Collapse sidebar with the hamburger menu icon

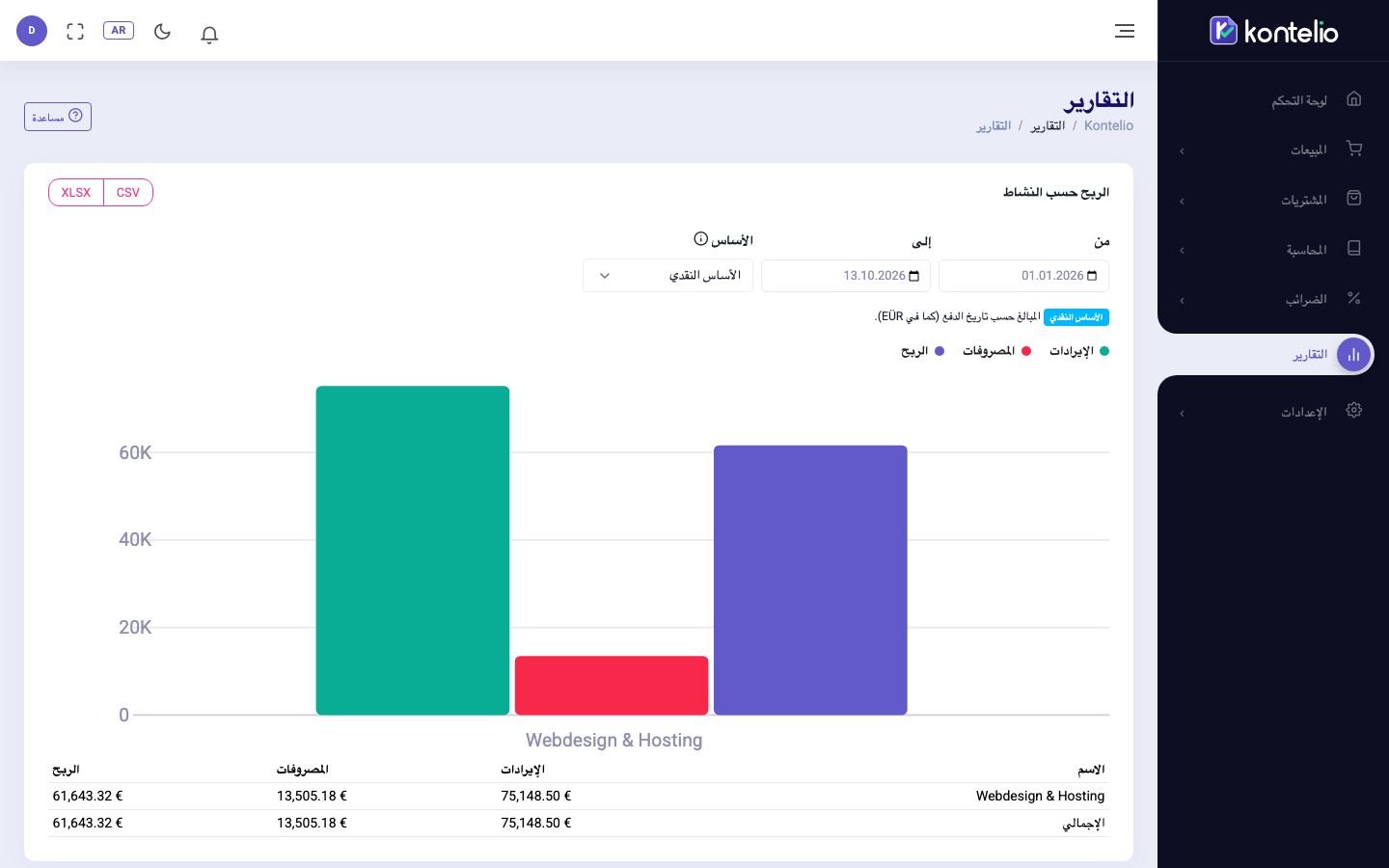pos(1125,31)
